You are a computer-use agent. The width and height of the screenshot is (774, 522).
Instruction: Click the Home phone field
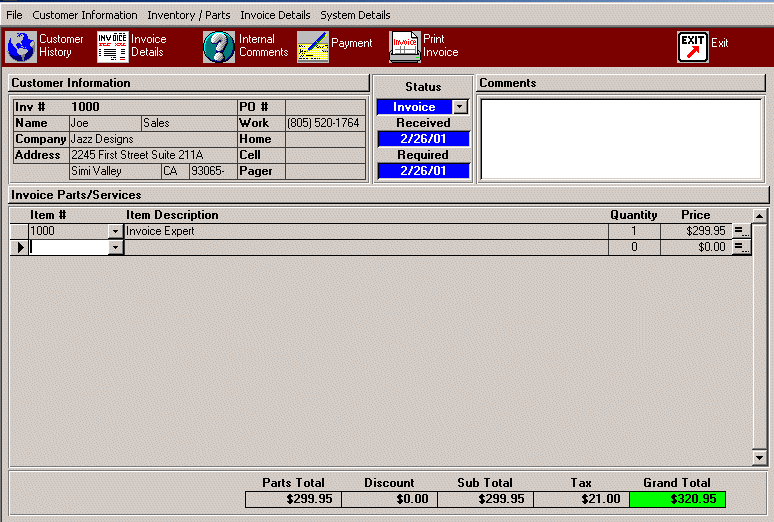click(x=325, y=139)
